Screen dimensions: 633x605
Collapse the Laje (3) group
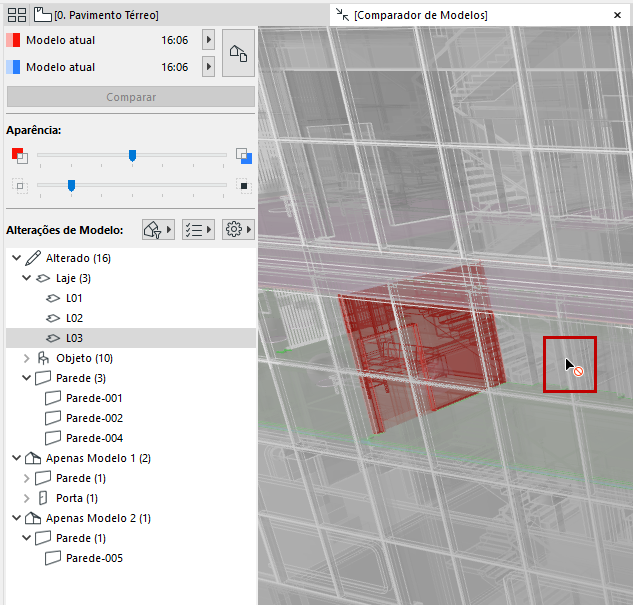pos(27,278)
